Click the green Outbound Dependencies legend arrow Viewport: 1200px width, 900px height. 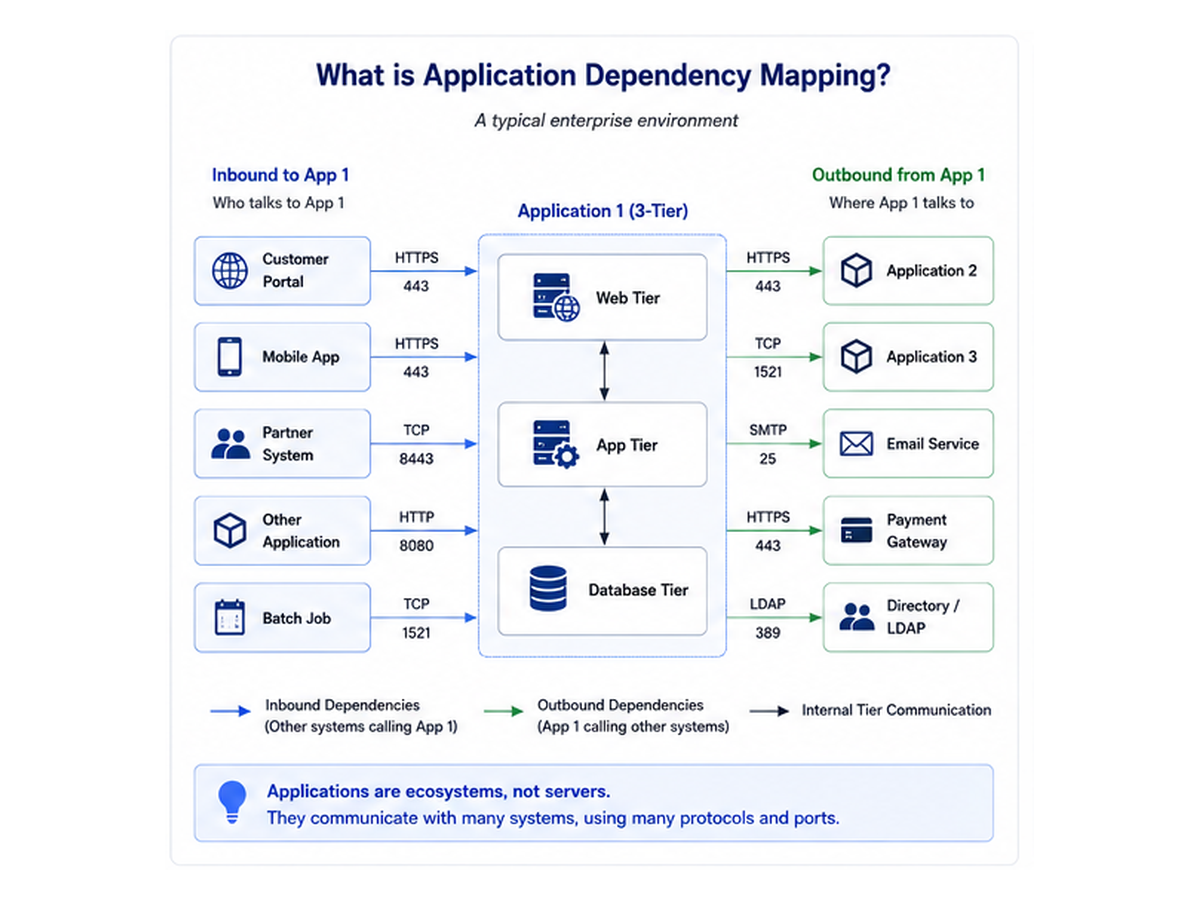pyautogui.click(x=503, y=711)
